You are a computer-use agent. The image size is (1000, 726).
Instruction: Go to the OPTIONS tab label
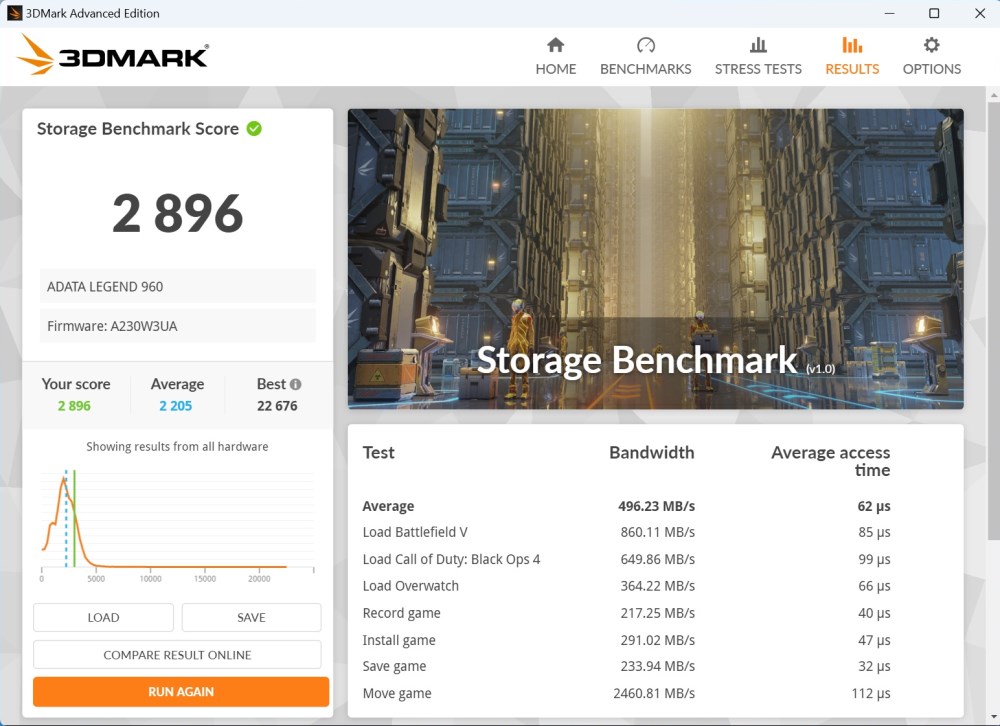point(931,69)
